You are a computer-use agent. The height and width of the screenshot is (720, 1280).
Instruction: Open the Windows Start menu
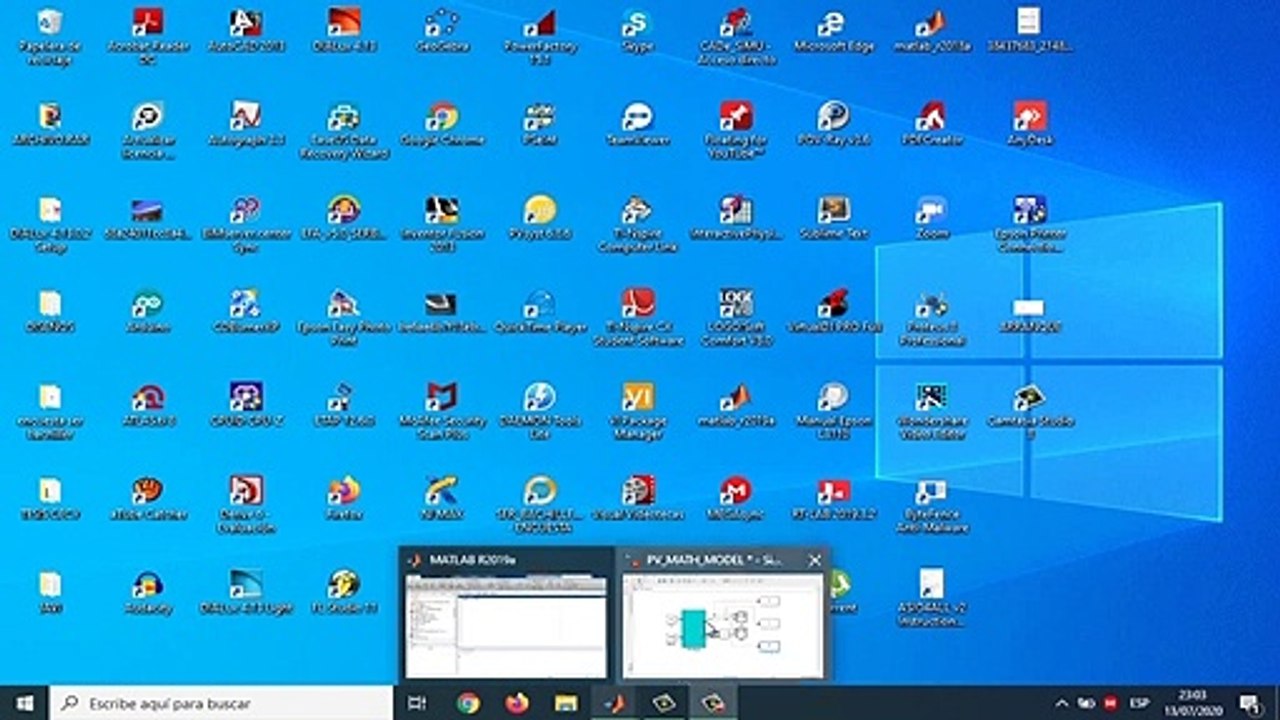click(x=24, y=703)
